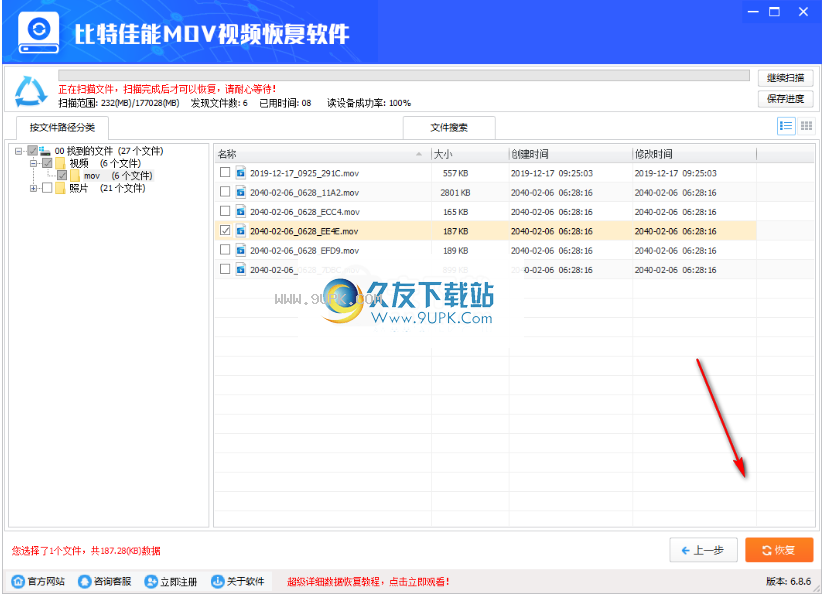The height and width of the screenshot is (603, 822).
Task: Toggle checkbox of 视频 folder
Action: pos(47,163)
